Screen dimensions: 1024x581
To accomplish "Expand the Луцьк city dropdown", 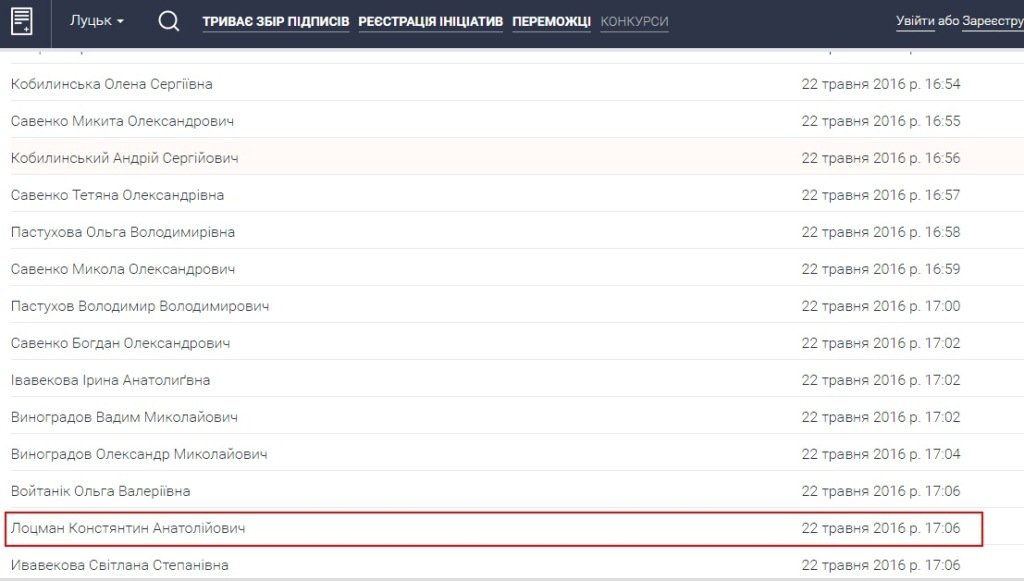I will coord(97,21).
